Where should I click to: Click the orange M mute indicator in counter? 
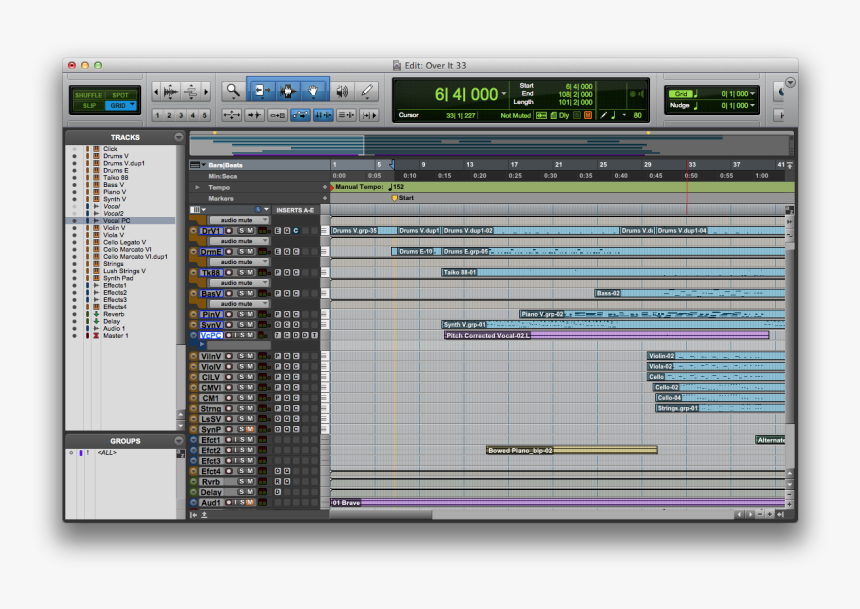[588, 115]
